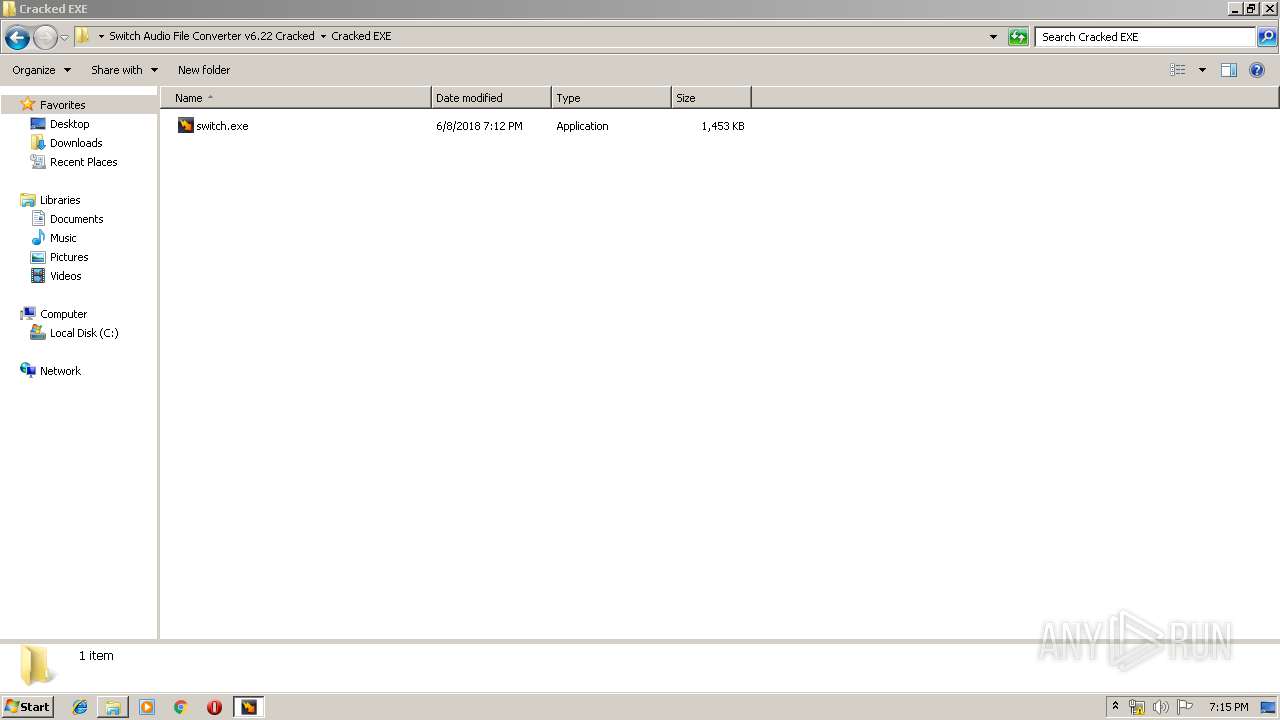Open the Videos library
Screen dimensions: 1280x720
coord(66,276)
